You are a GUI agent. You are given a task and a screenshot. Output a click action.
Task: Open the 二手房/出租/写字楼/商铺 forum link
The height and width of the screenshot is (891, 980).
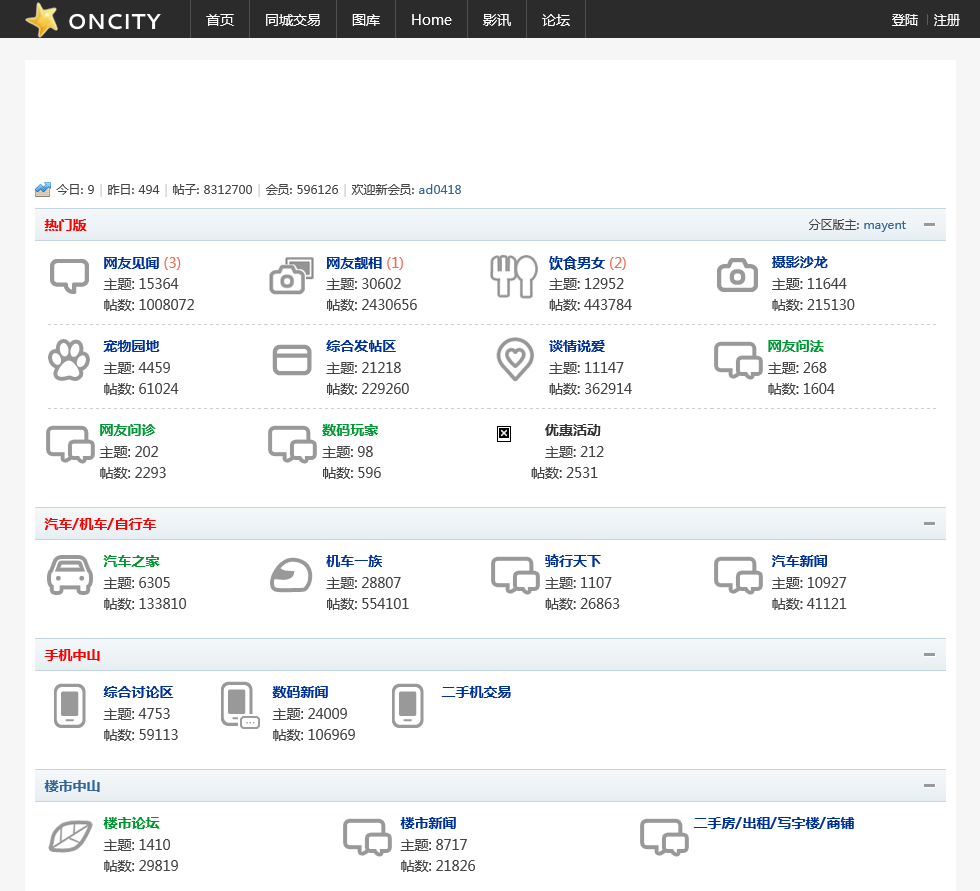(774, 823)
